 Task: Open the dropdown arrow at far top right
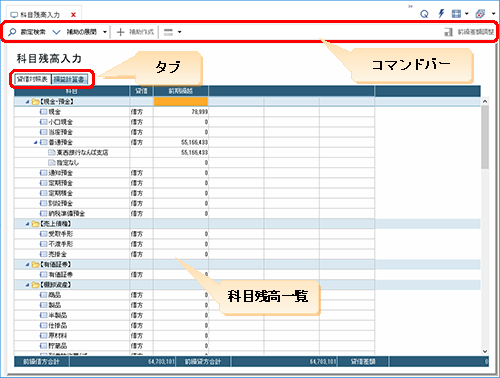click(x=494, y=14)
